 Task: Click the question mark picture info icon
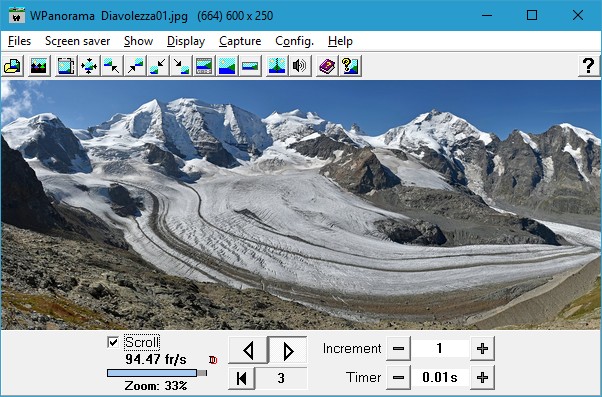350,66
